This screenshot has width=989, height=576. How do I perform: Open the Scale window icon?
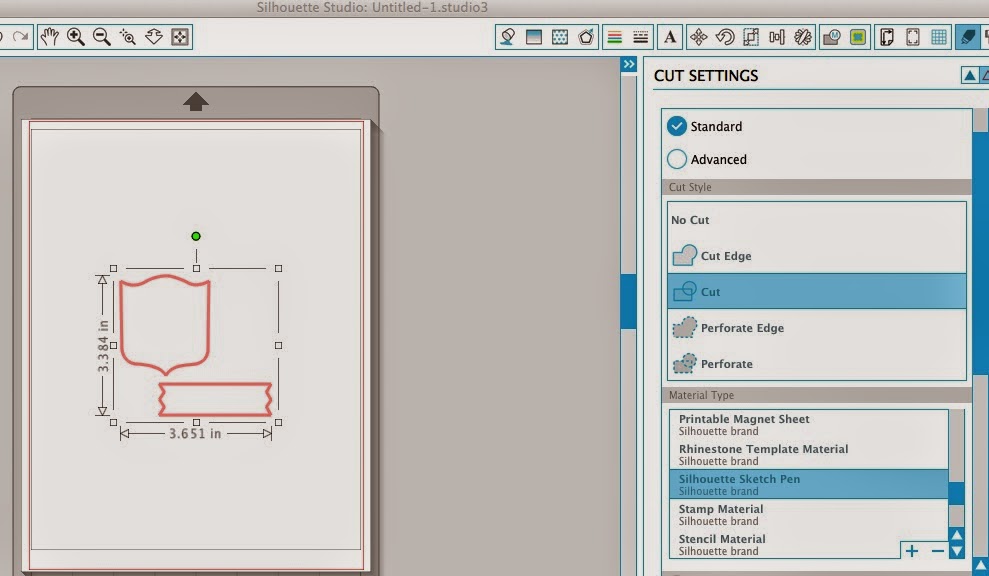coord(751,37)
